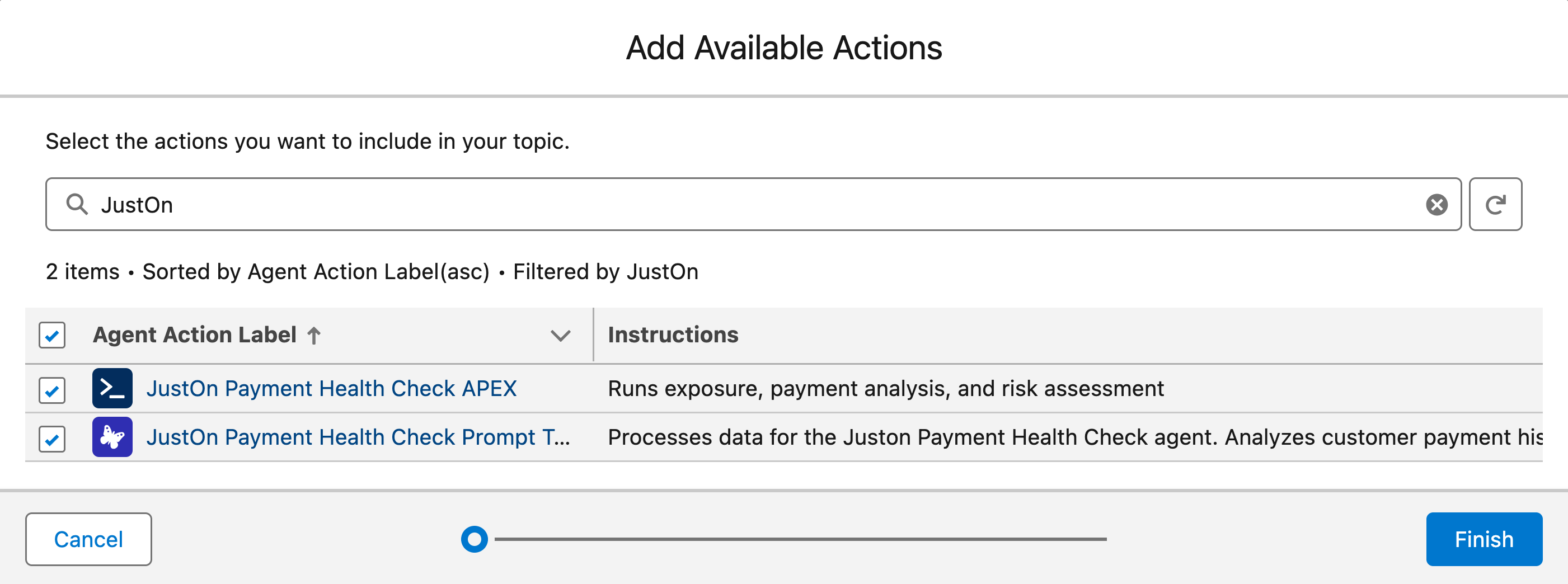Image resolution: width=1568 pixels, height=584 pixels.
Task: Click inside the search input field
Action: click(487, 204)
